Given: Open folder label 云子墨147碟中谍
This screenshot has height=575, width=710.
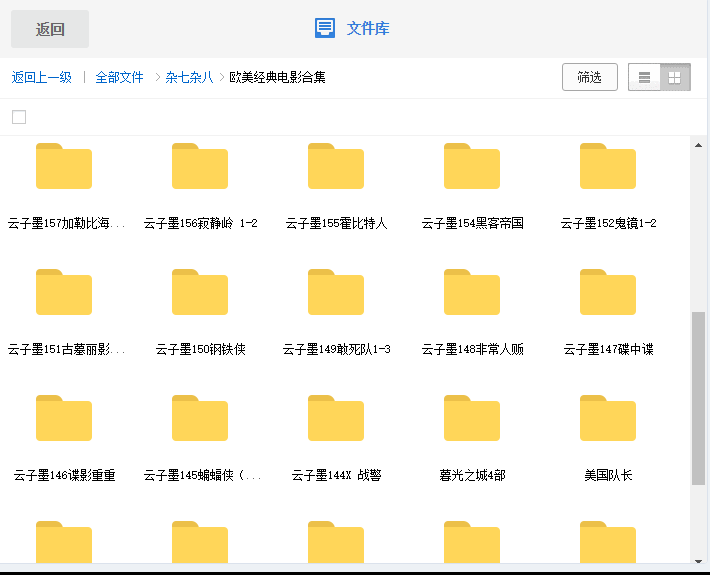Looking at the screenshot, I should (608, 349).
